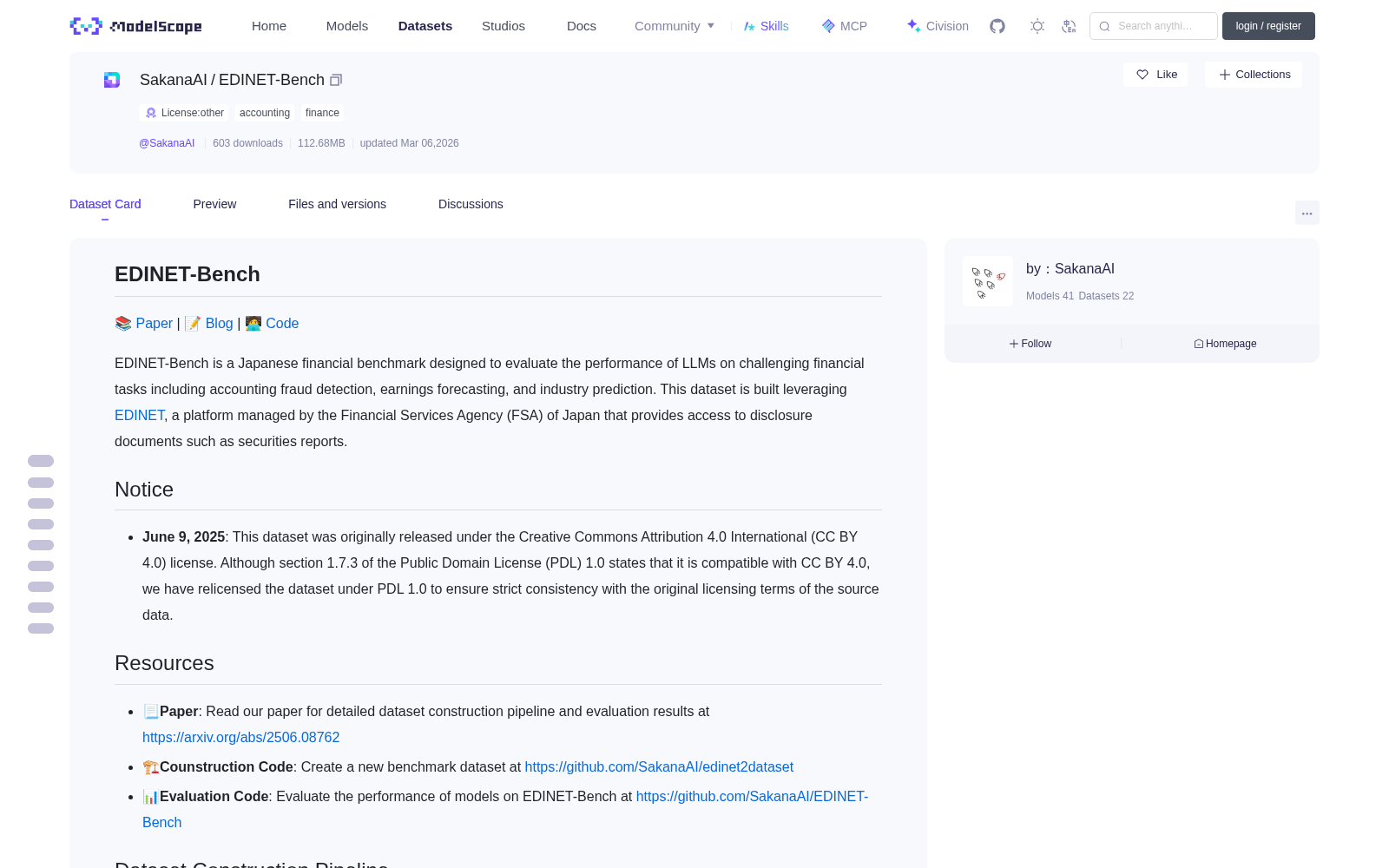Follow the SakanaAI organization

click(1030, 344)
